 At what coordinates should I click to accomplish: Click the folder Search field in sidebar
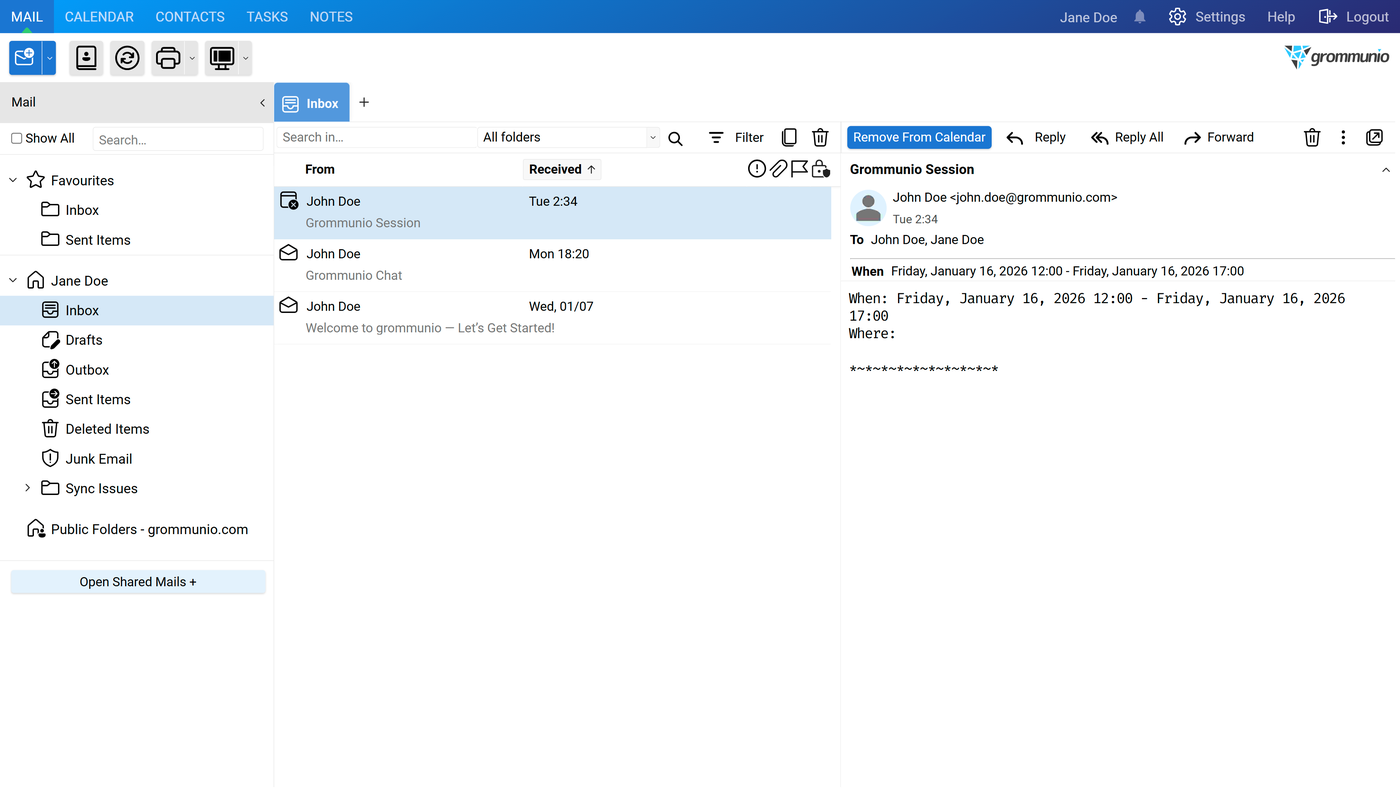click(x=178, y=139)
